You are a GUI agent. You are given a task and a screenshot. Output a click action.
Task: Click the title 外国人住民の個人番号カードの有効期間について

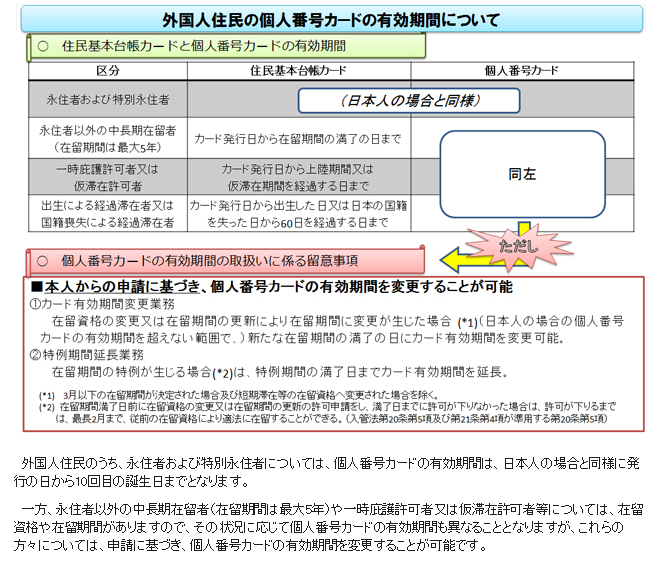pyautogui.click(x=331, y=19)
